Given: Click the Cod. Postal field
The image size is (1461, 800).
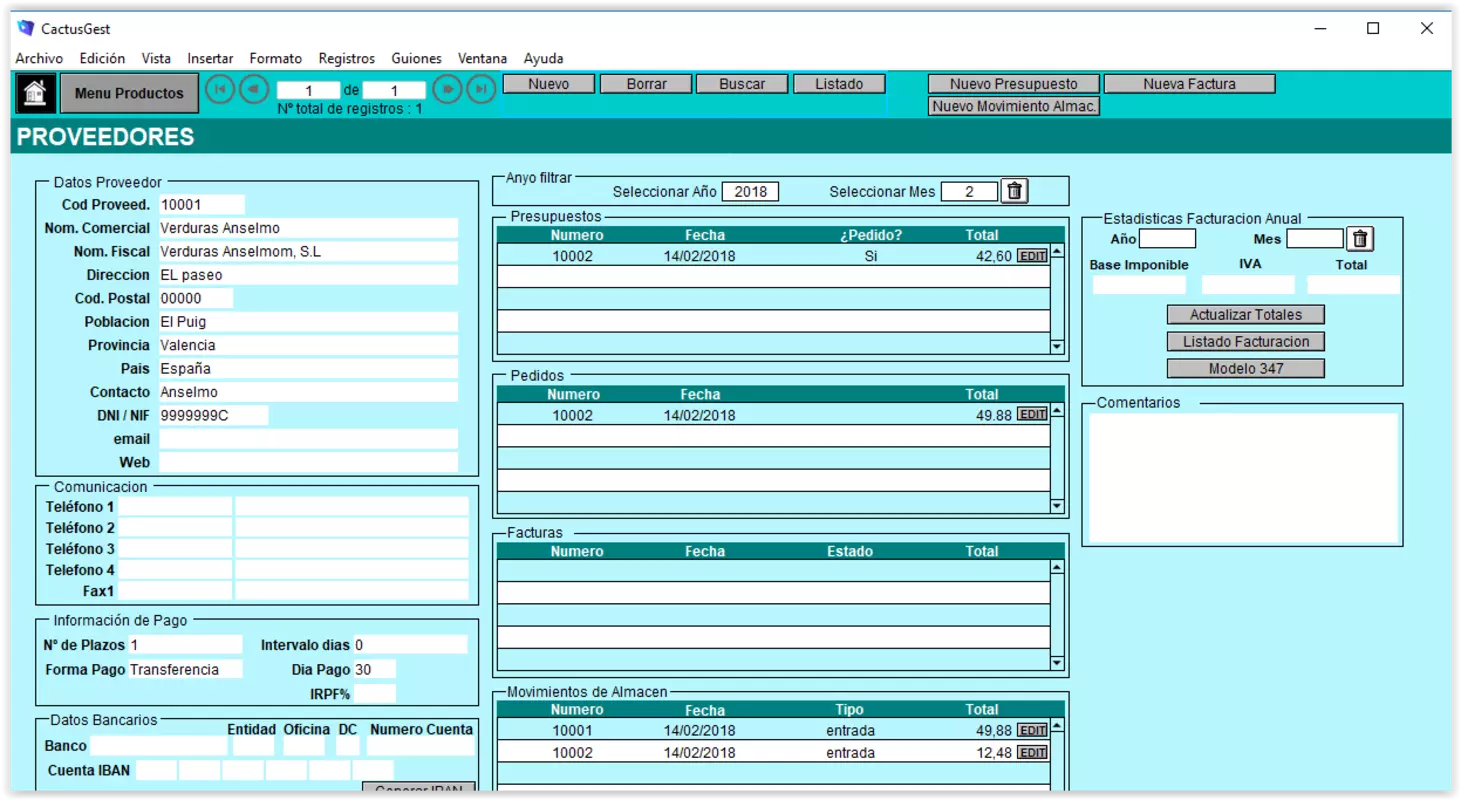Looking at the screenshot, I should [195, 298].
